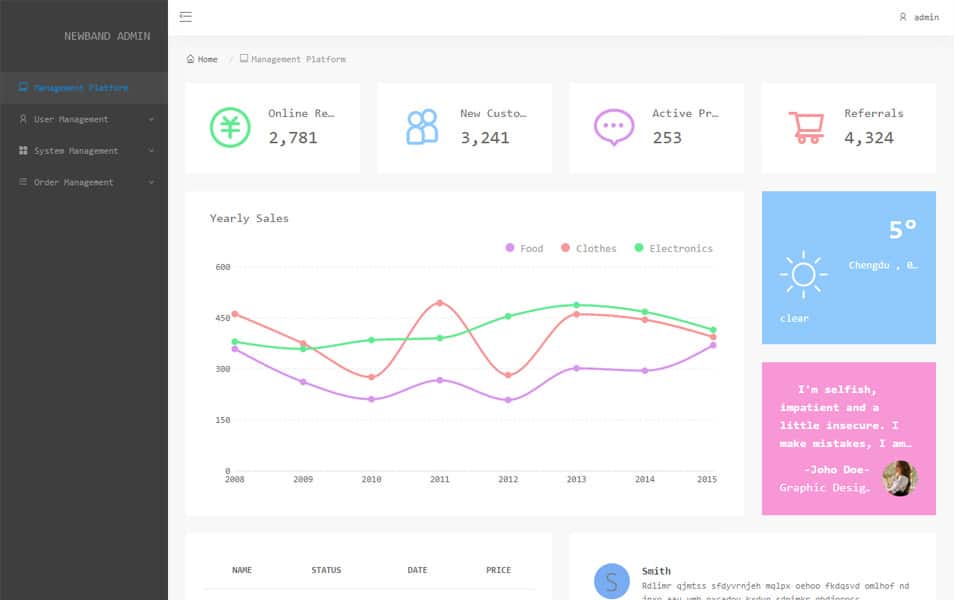
Task: Expand the User Management submenu arrow
Action: [x=151, y=120]
